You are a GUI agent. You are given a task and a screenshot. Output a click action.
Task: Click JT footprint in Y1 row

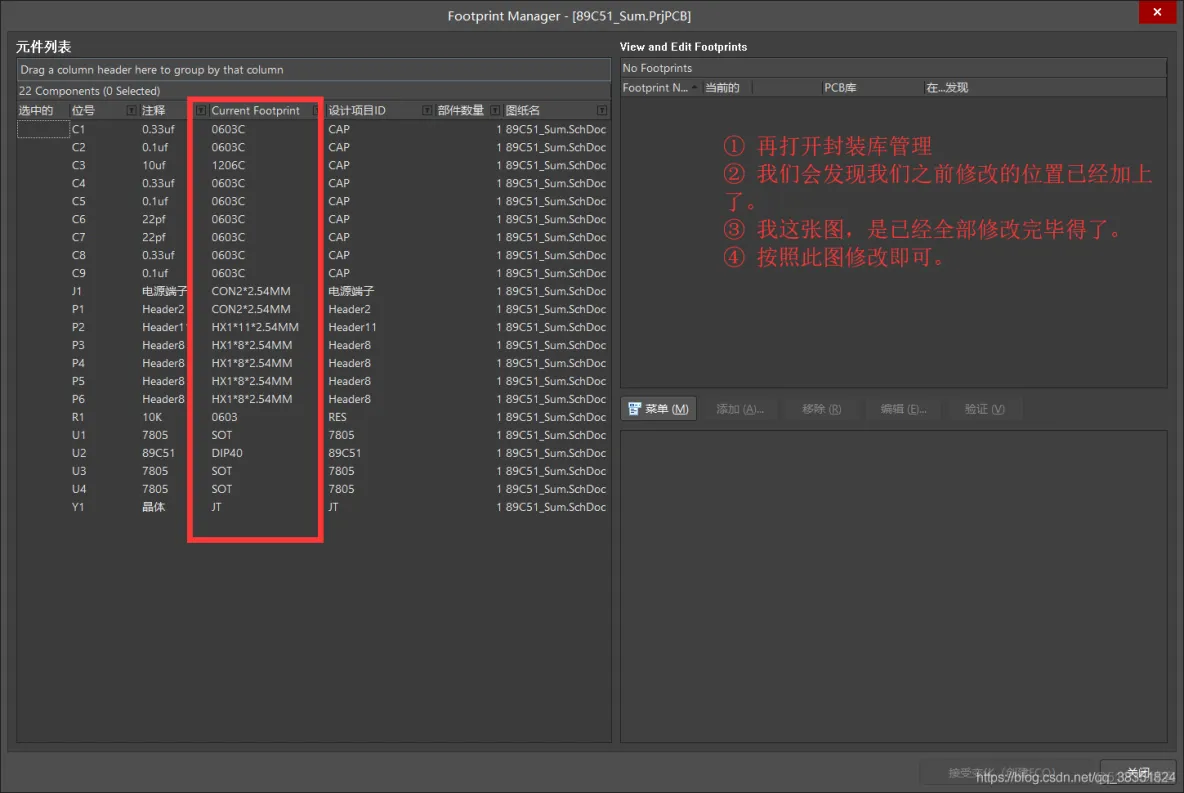click(217, 507)
